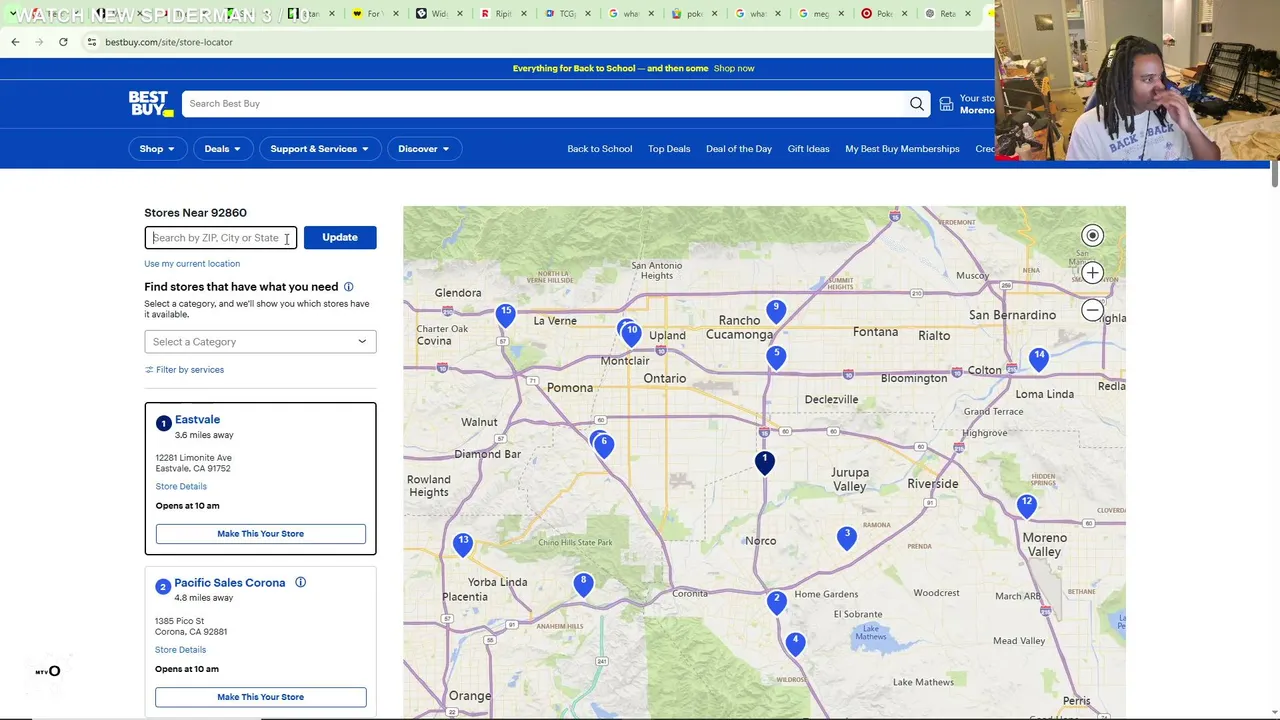The width and height of the screenshot is (1280, 720).
Task: Expand the Deals menu
Action: coord(222,149)
